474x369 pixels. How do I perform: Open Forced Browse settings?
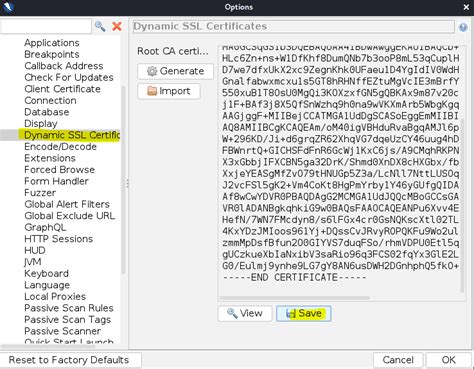coord(59,170)
